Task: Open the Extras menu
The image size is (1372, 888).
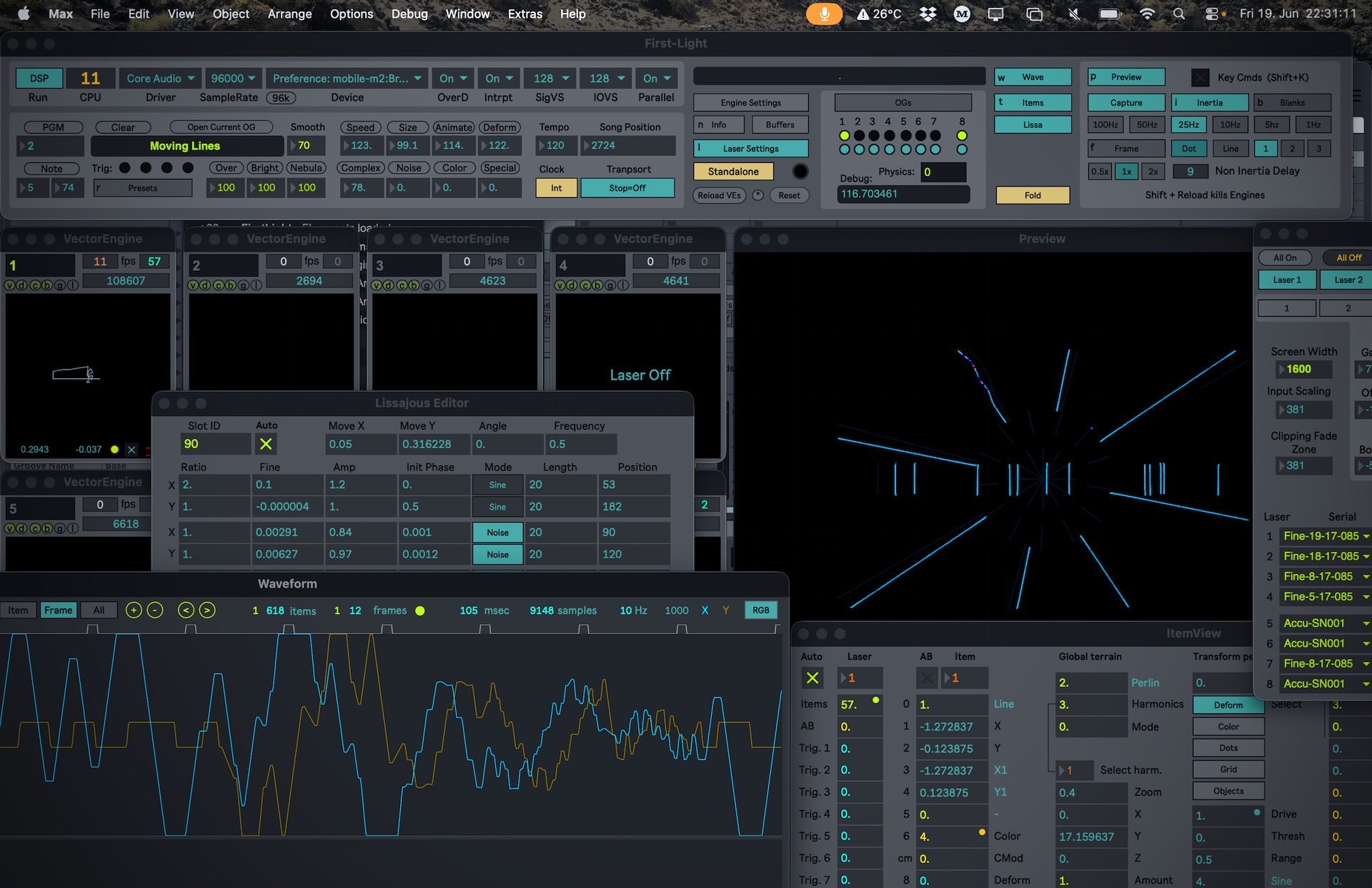Action: pyautogui.click(x=525, y=14)
